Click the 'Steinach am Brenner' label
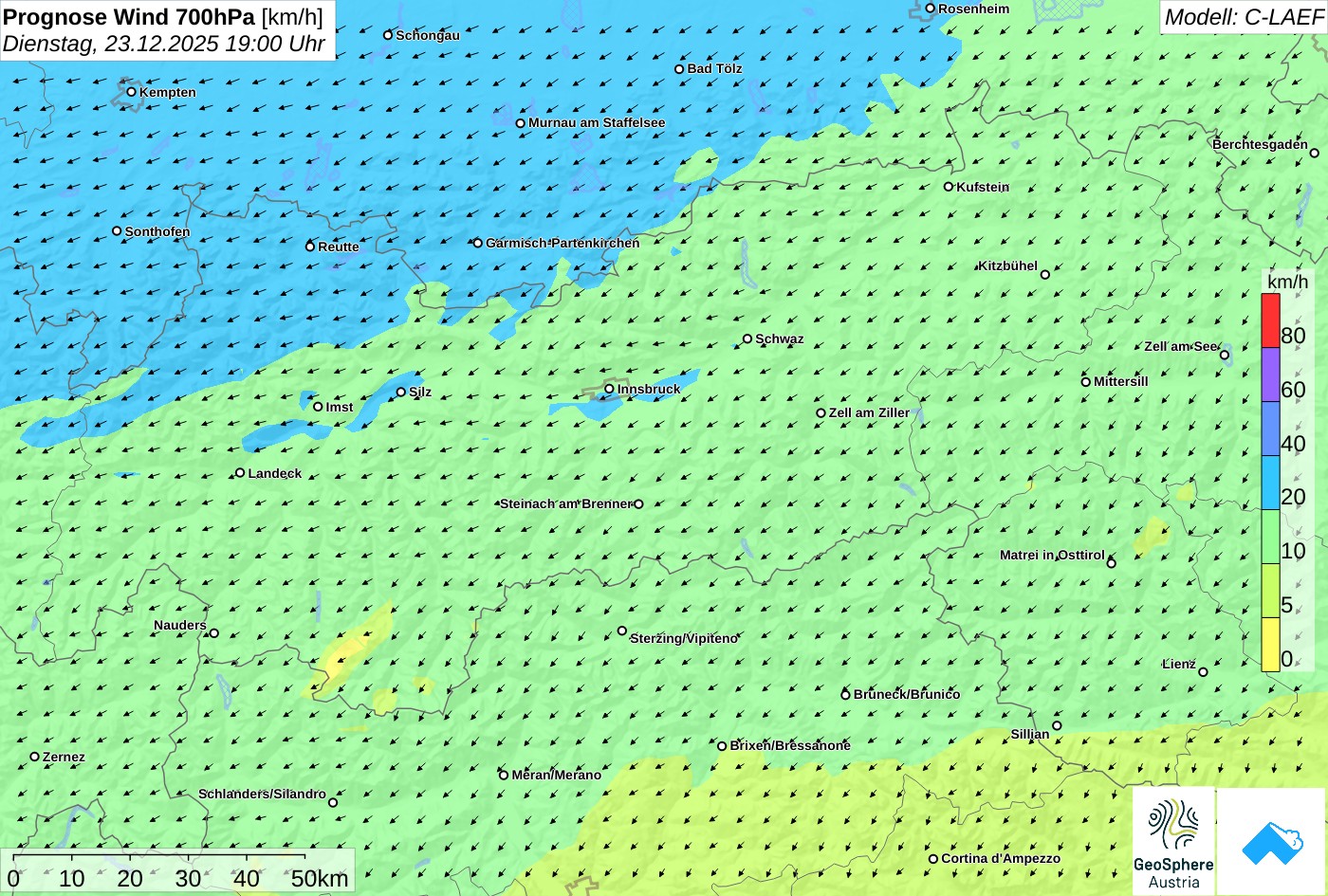The width and height of the screenshot is (1328, 896). (x=565, y=503)
